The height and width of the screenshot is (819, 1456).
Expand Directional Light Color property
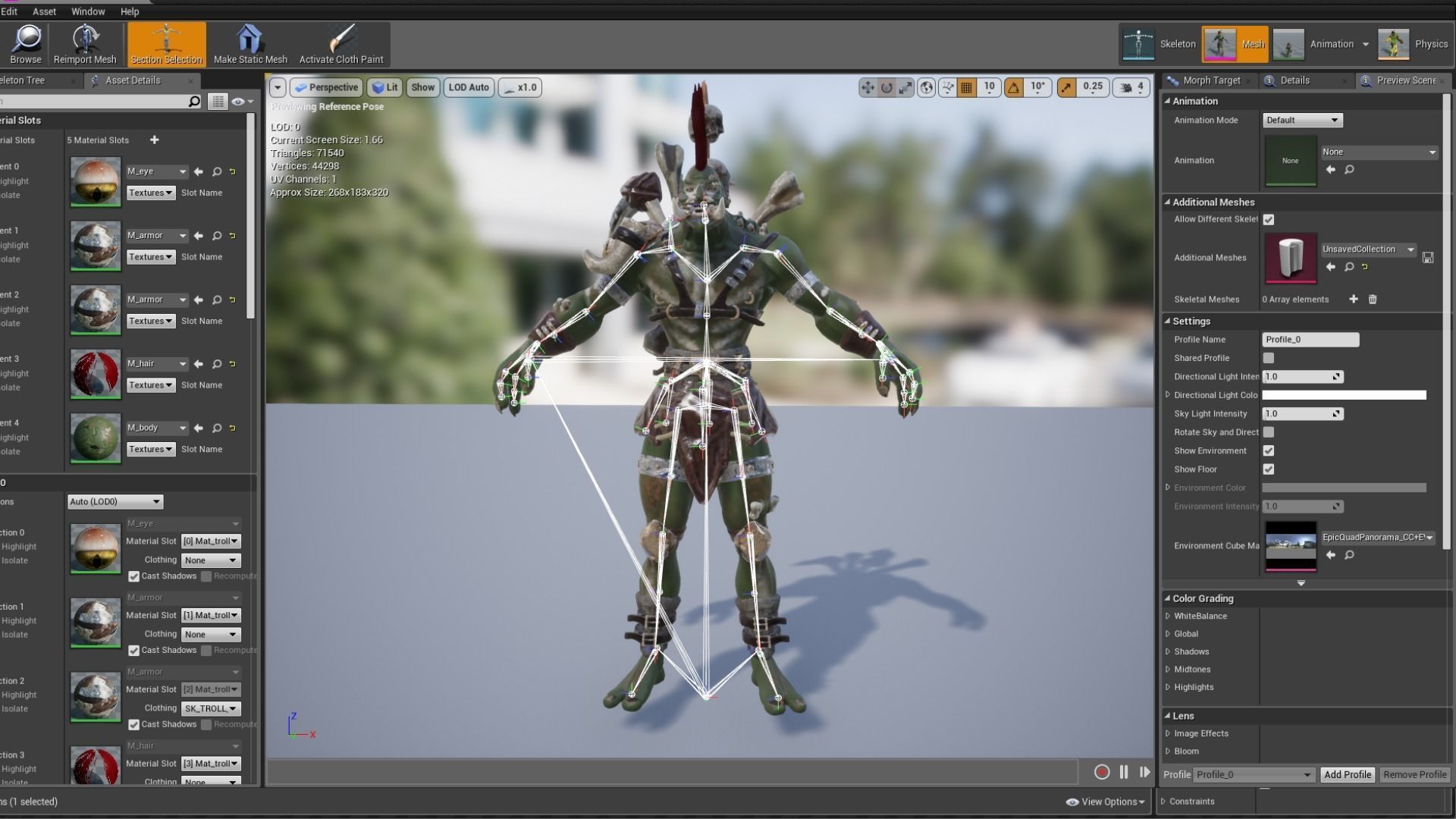[1168, 395]
